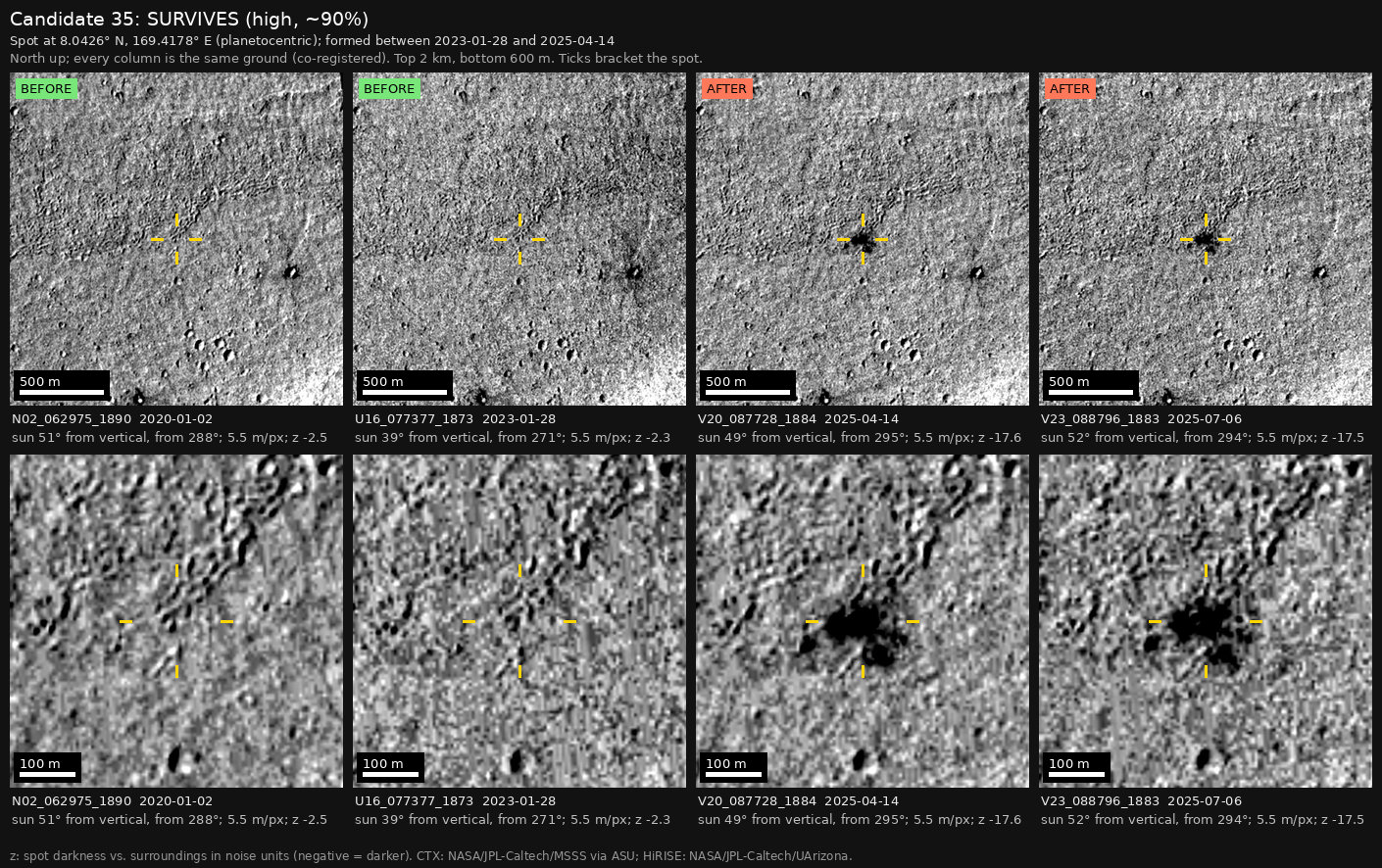
Task: Open the 2 km wide N02_062975_1890 image panel
Action: point(176,239)
